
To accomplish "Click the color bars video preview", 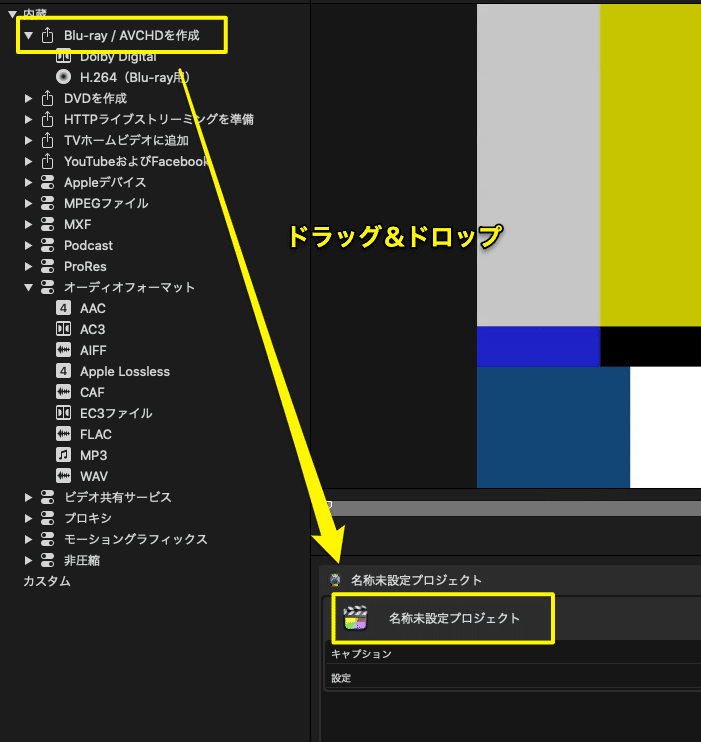I will pos(589,246).
